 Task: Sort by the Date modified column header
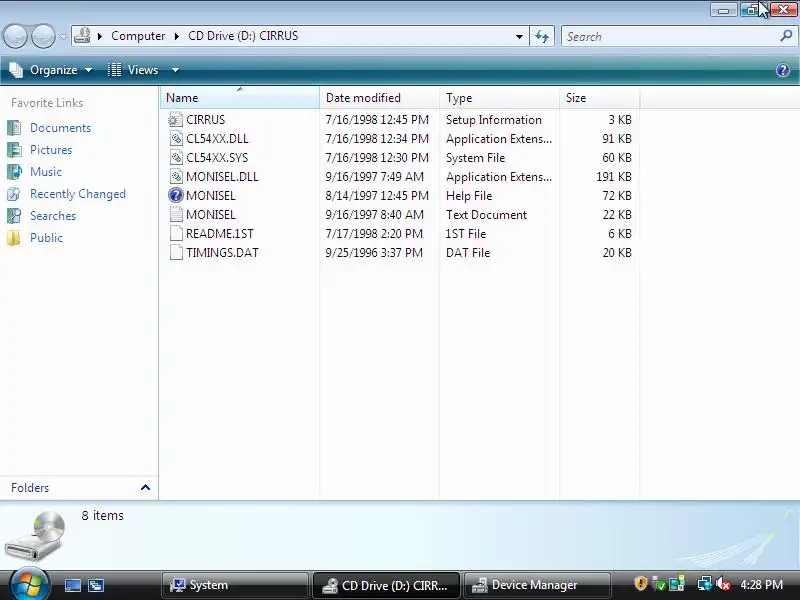(x=379, y=97)
